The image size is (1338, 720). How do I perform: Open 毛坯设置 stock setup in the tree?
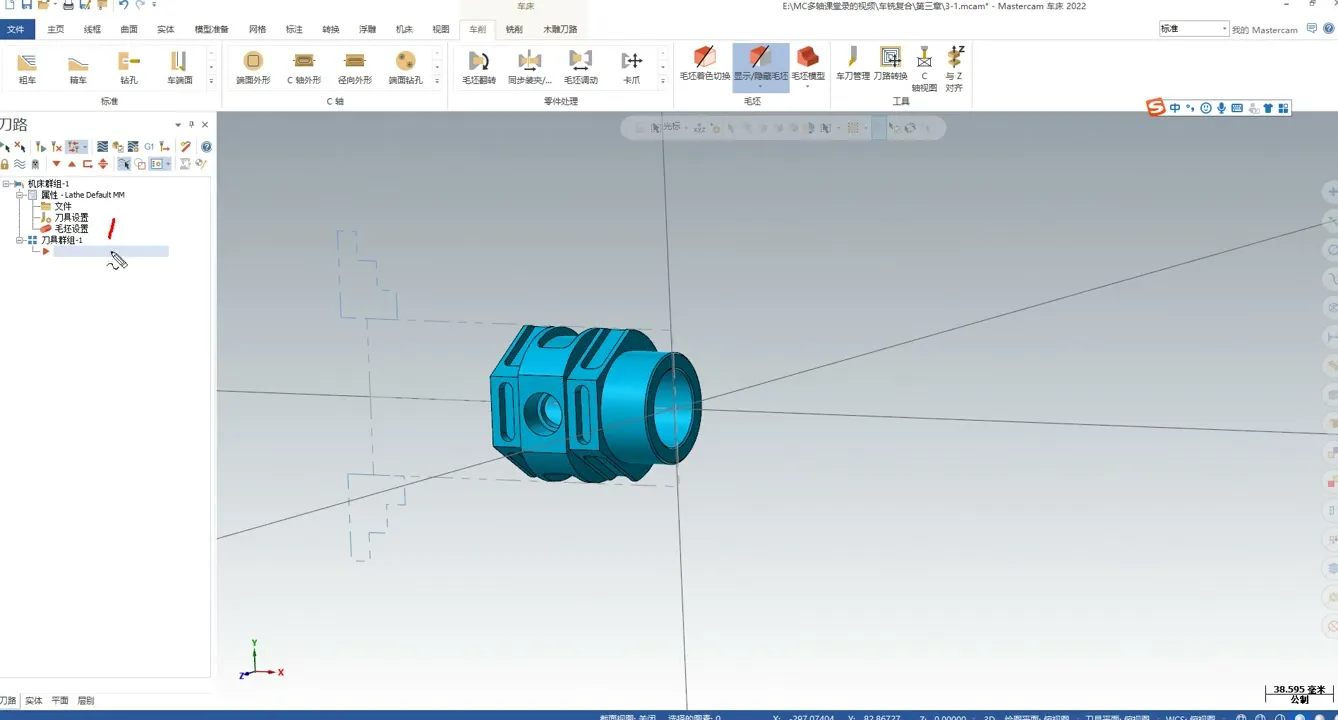tap(71, 229)
